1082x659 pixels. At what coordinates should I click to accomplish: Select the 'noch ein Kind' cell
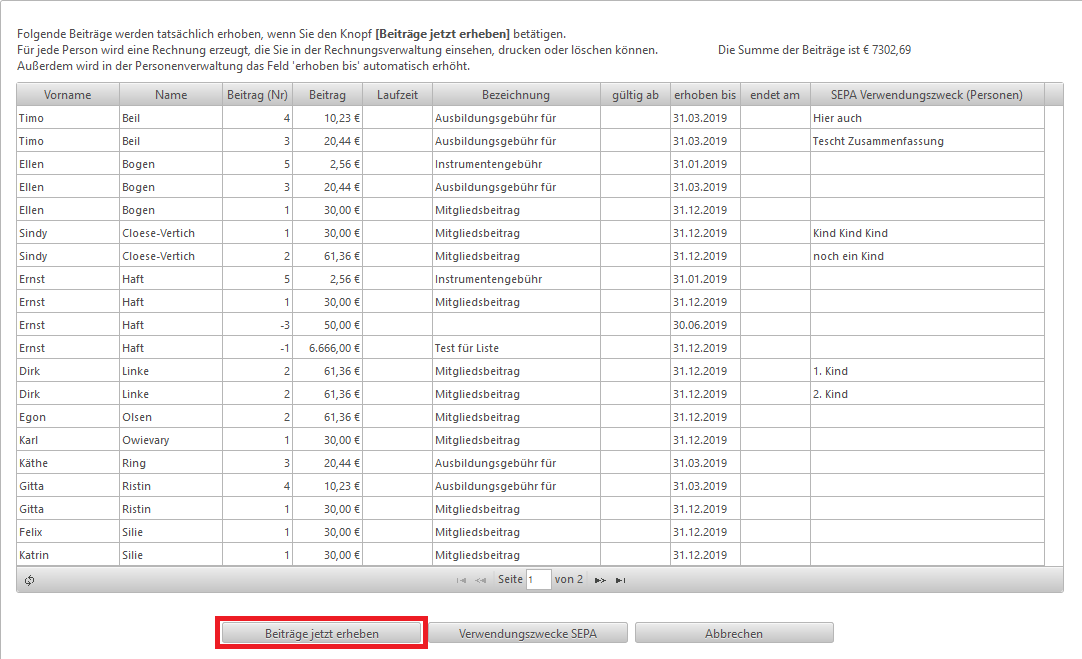point(927,256)
